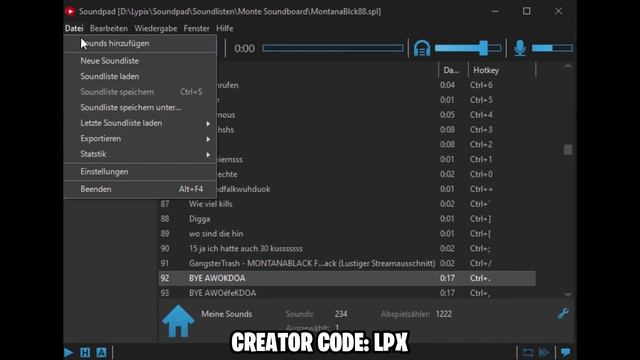640x360 pixels.
Task: Choose Sounds hinzufügen menu entry
Action: coord(140,43)
